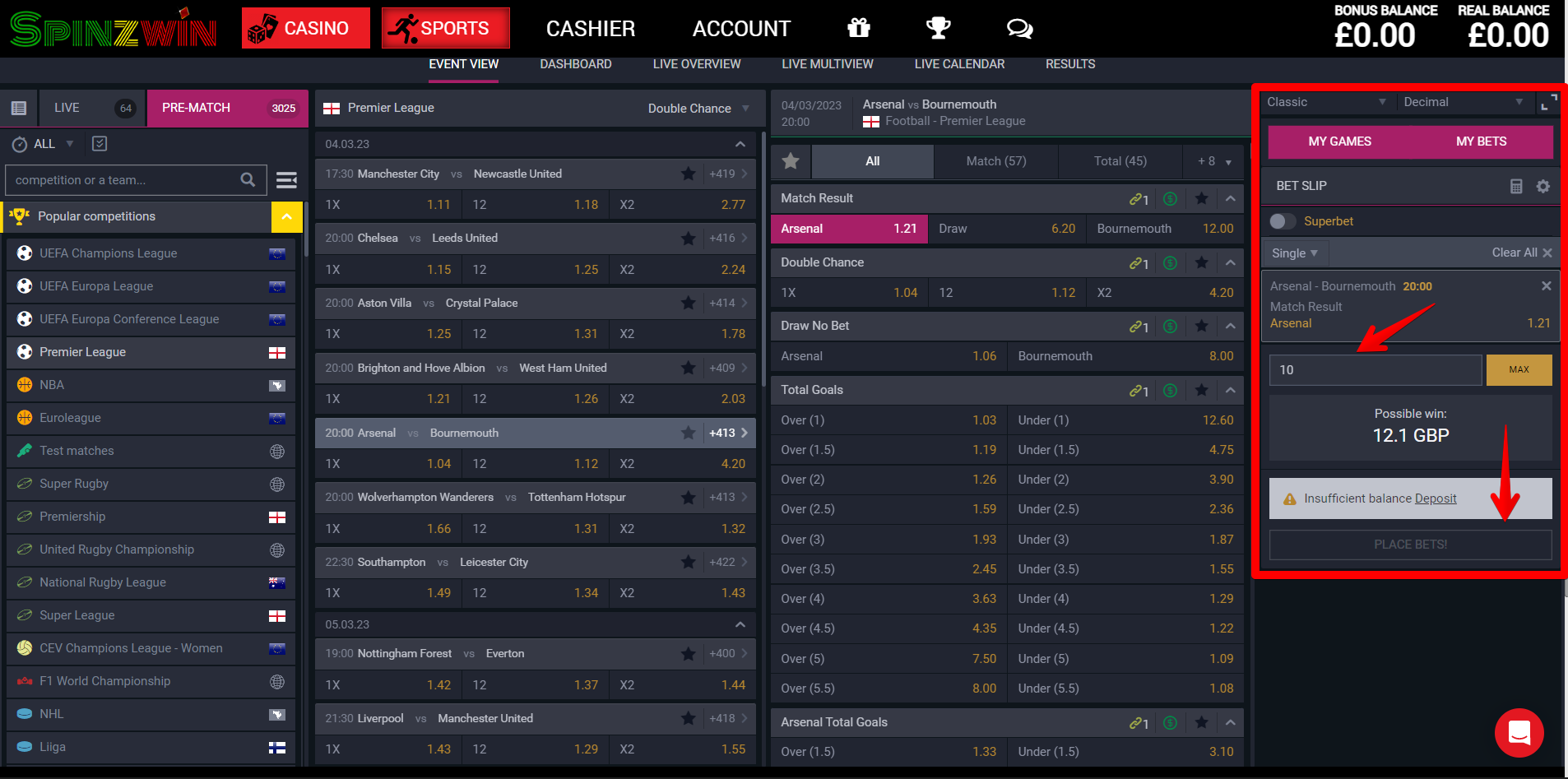Open the Double Chance market dropdown
The width and height of the screenshot is (1568, 779).
tap(698, 109)
